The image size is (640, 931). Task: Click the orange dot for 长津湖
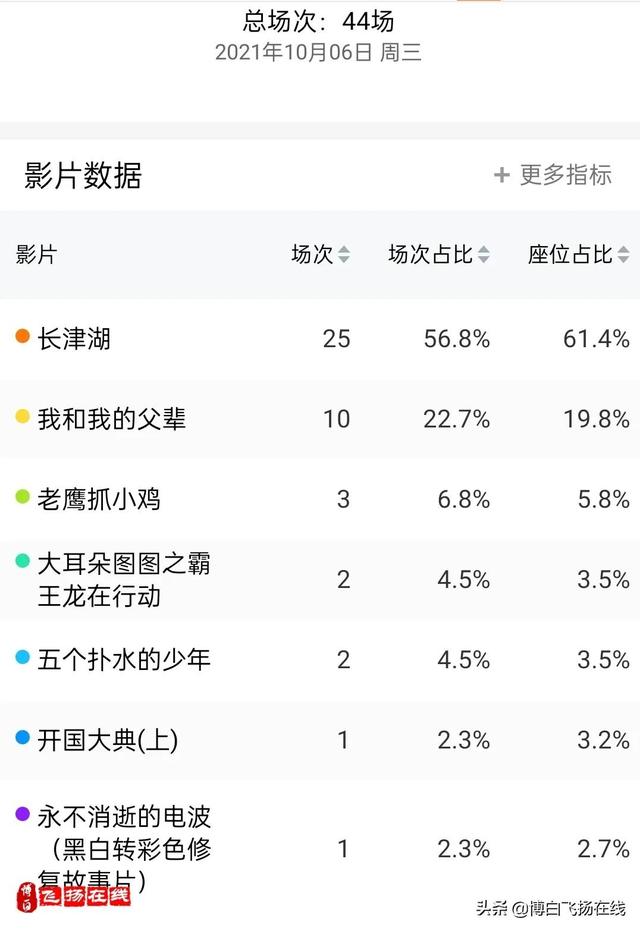coord(23,336)
